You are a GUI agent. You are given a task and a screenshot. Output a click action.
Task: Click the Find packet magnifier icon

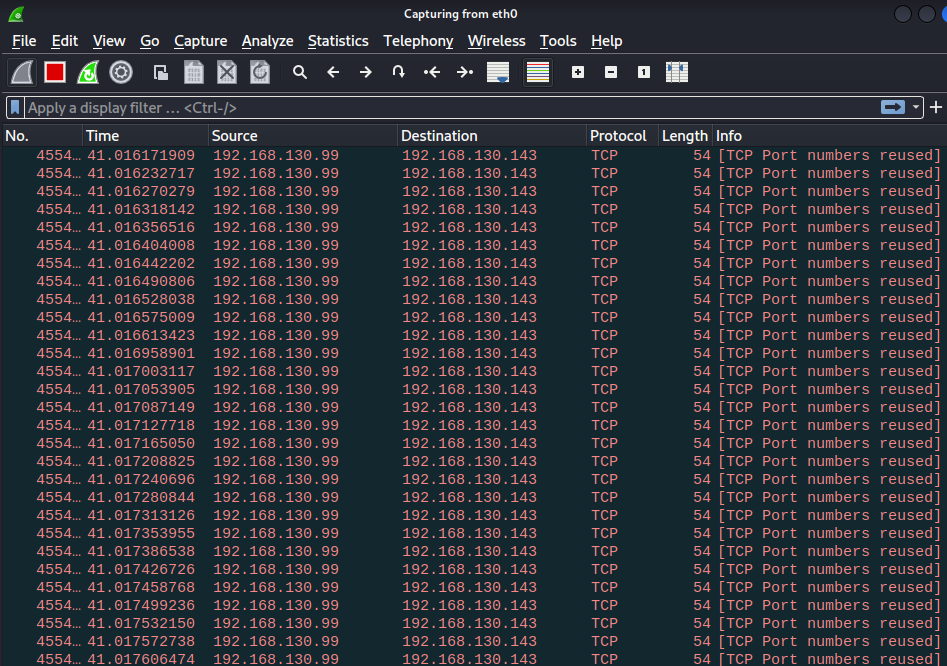pos(299,72)
